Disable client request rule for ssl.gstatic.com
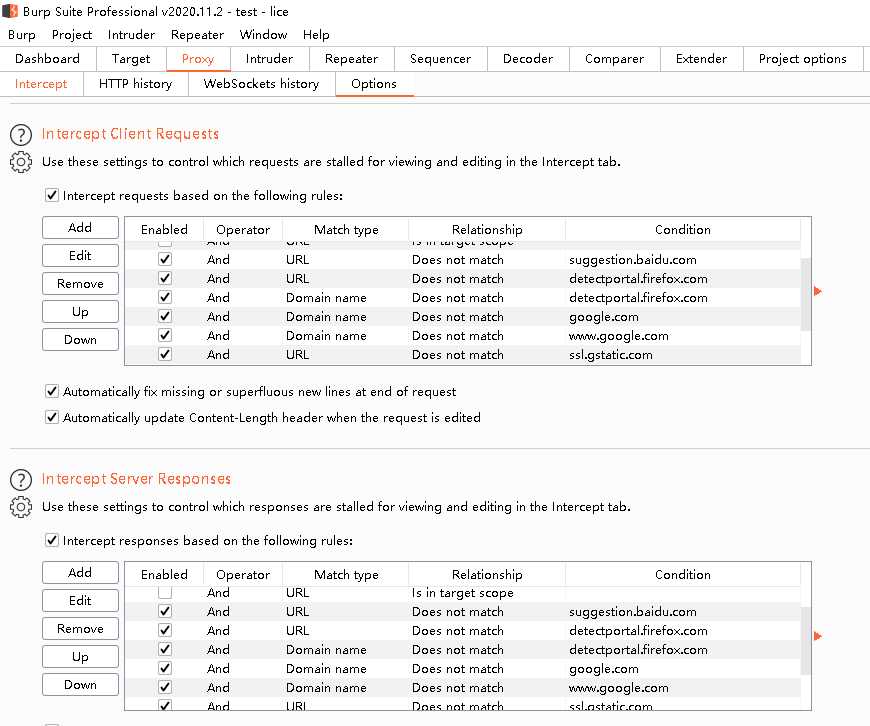The width and height of the screenshot is (870, 726). pos(165,354)
